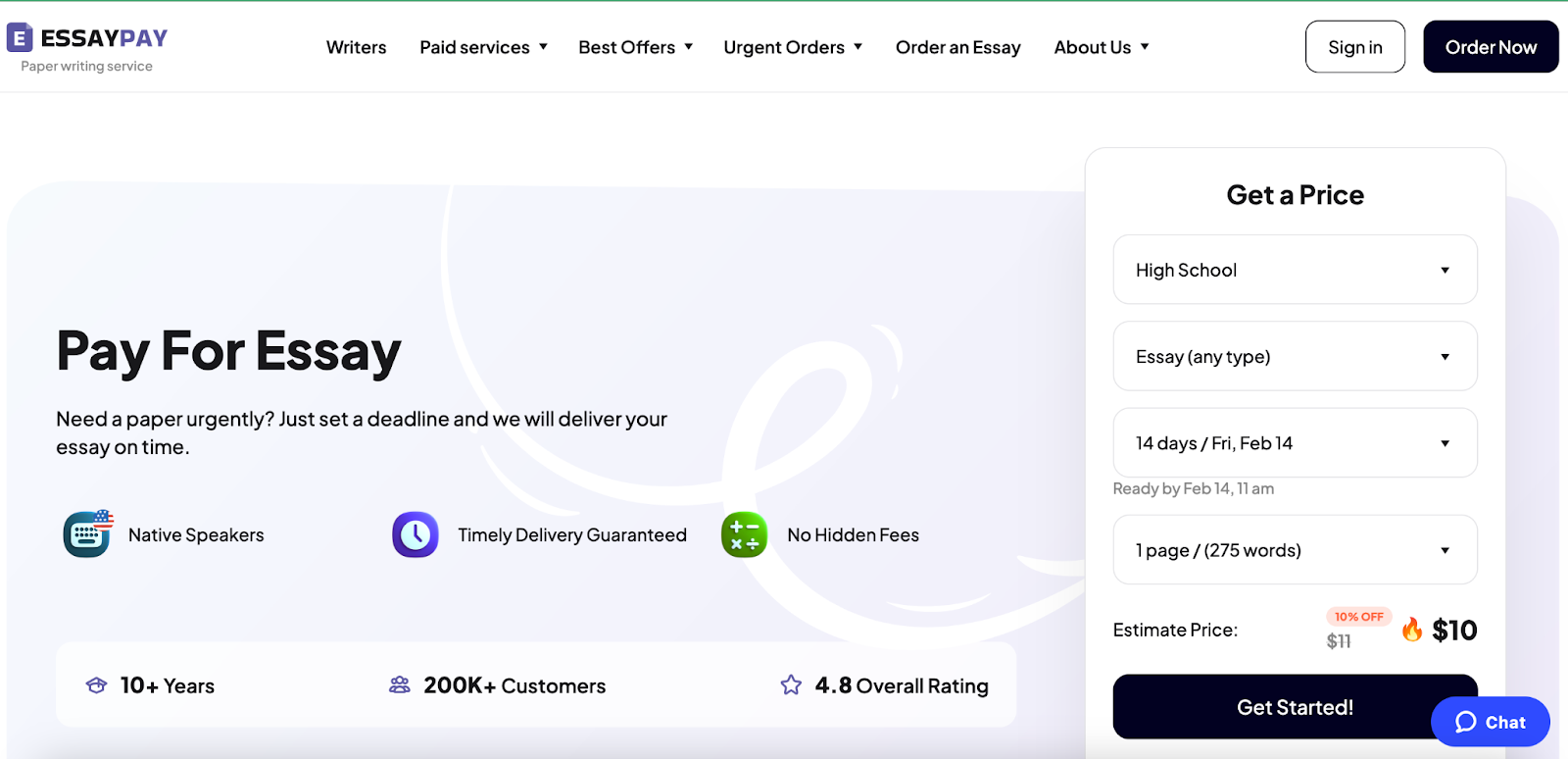The height and width of the screenshot is (759, 1568).
Task: Click the Timely Delivery Guaranteed label
Action: [572, 534]
